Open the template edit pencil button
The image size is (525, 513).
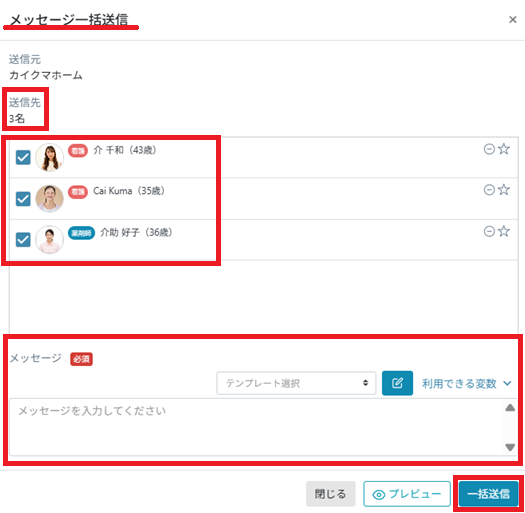397,383
